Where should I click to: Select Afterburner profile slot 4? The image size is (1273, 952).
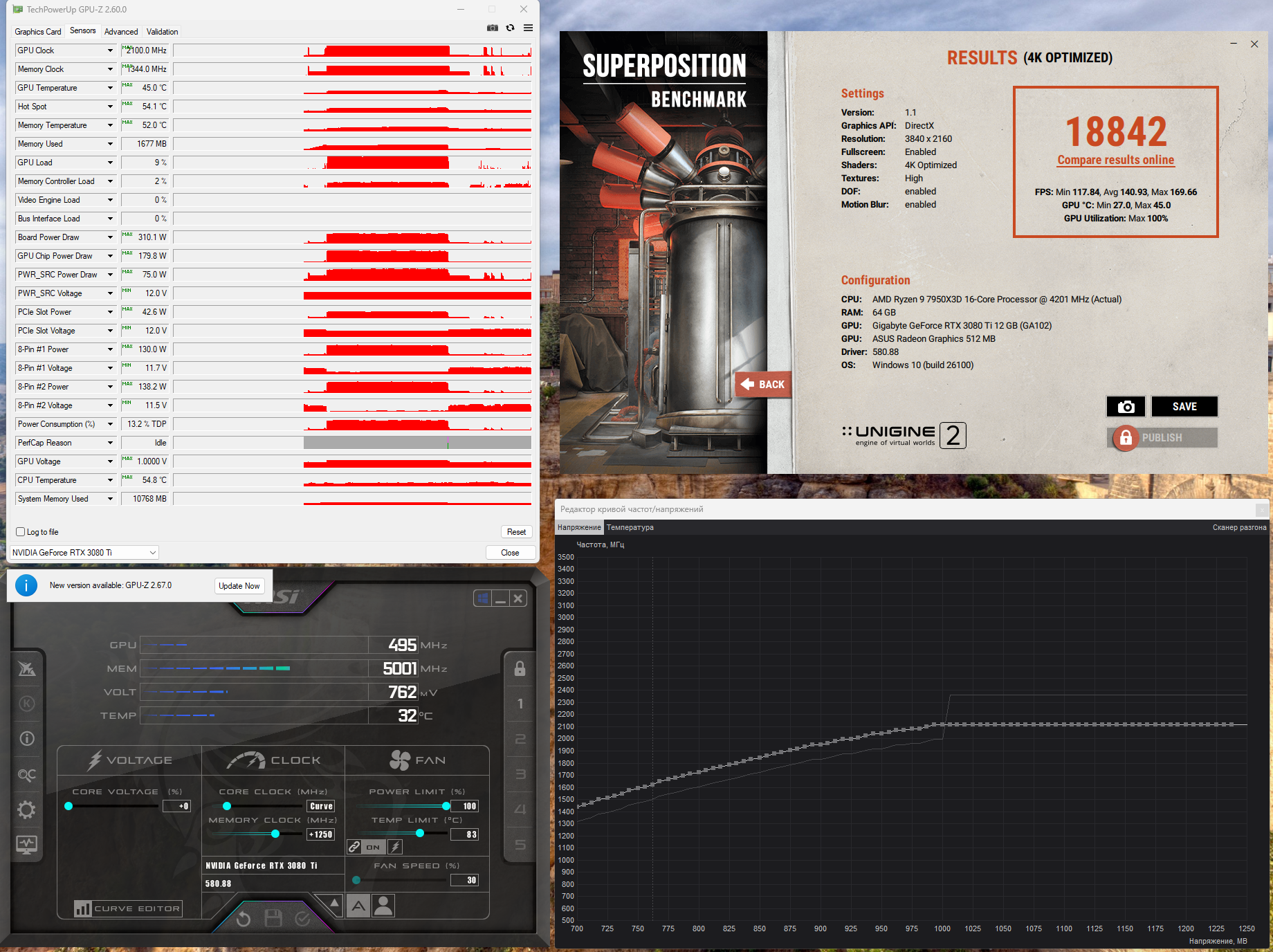pos(520,809)
